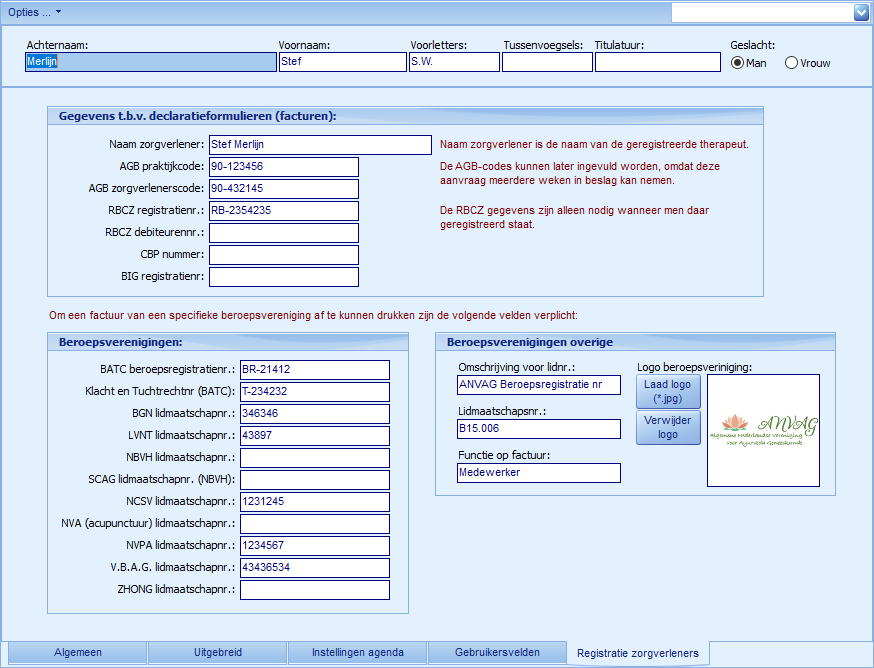This screenshot has width=874, height=668.
Task: Click the ZHONG lidmaatschapnr. field
Action: click(x=314, y=590)
